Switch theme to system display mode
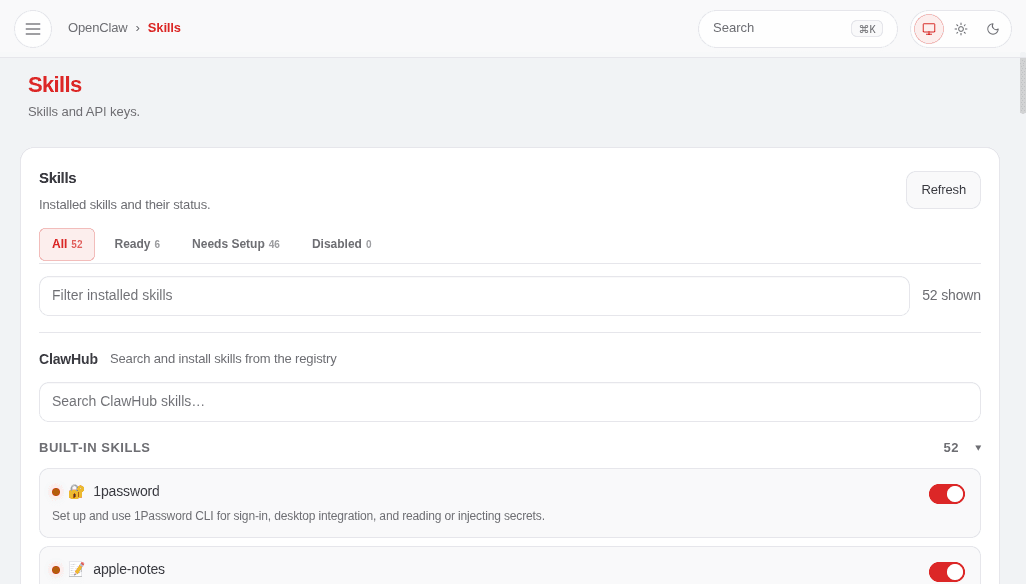Image resolution: width=1026 pixels, height=584 pixels. click(x=928, y=28)
